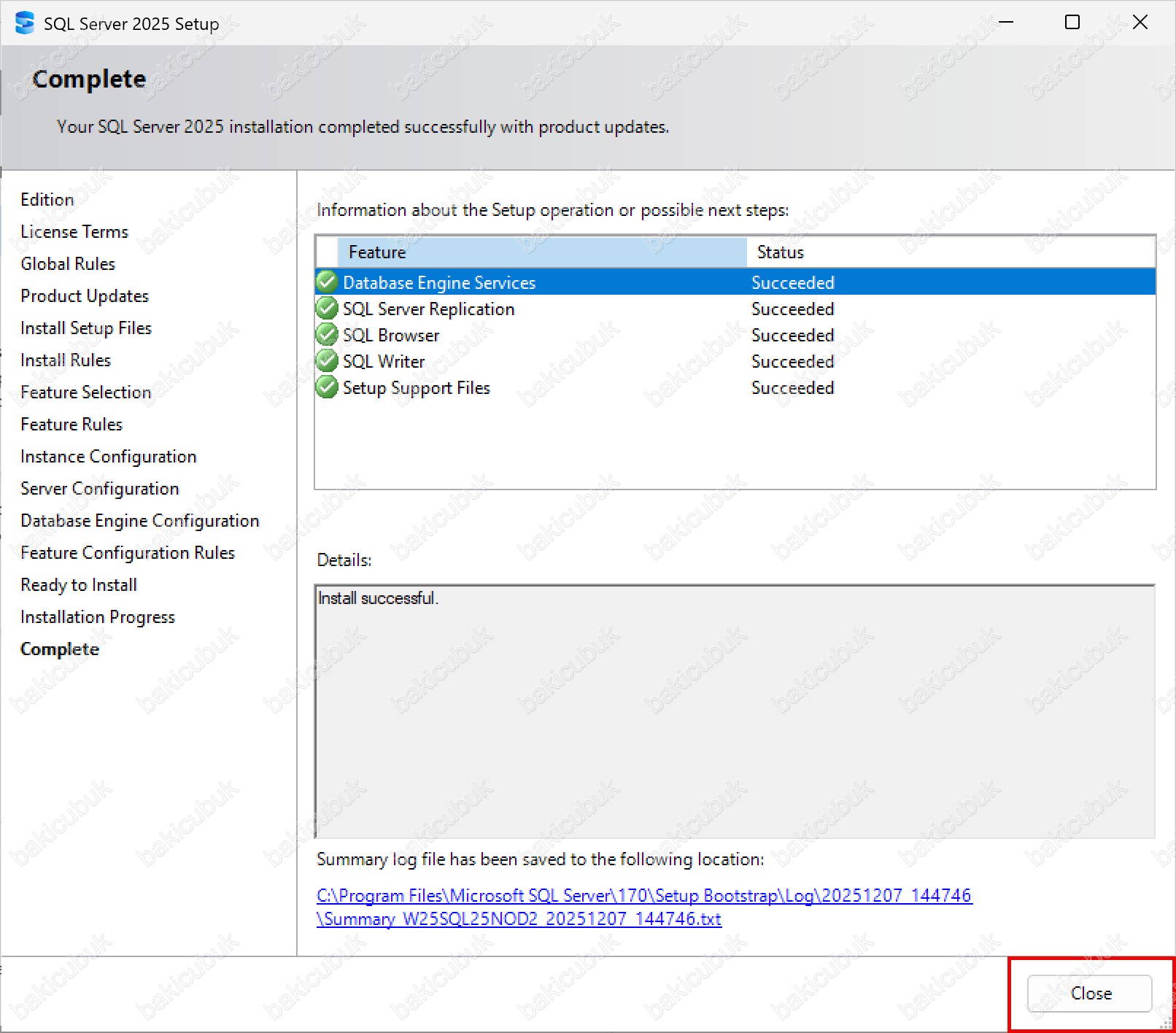Screen dimensions: 1176x1033
Task: Select the Complete step in sidebar
Action: [x=60, y=649]
